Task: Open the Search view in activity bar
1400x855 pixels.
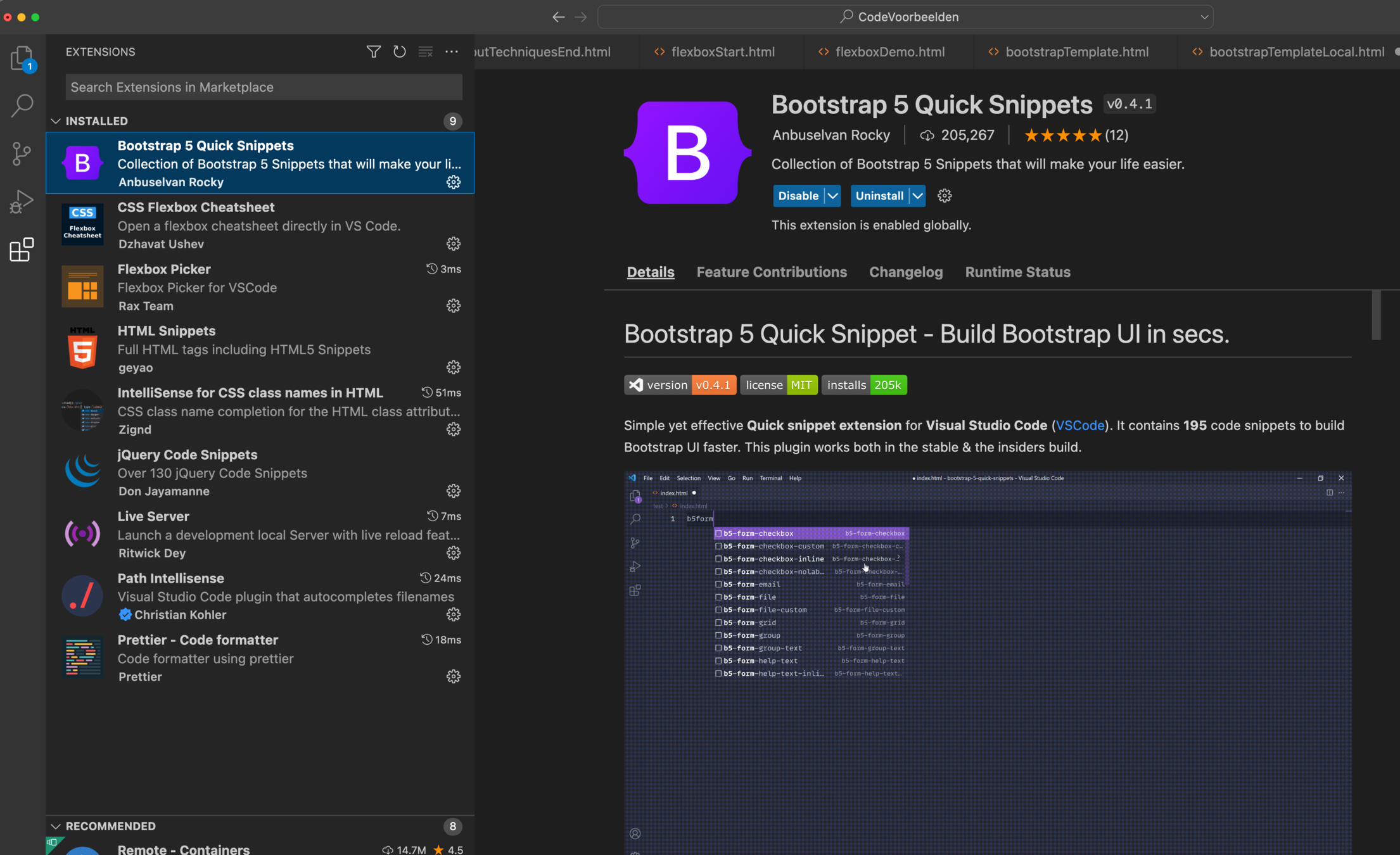Action: [22, 105]
